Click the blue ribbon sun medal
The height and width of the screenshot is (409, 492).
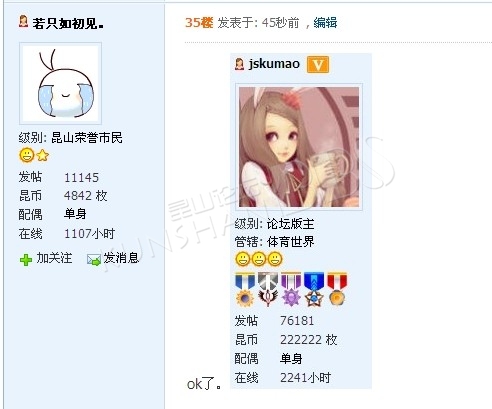pos(245,289)
